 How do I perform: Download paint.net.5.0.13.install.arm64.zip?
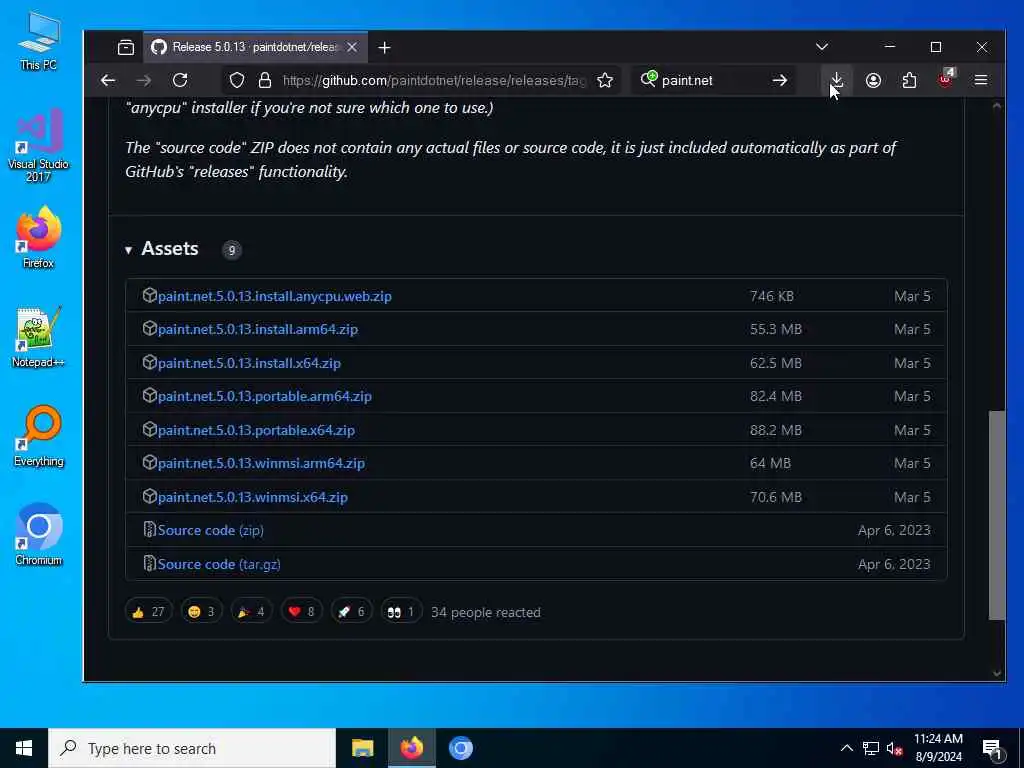(x=257, y=329)
